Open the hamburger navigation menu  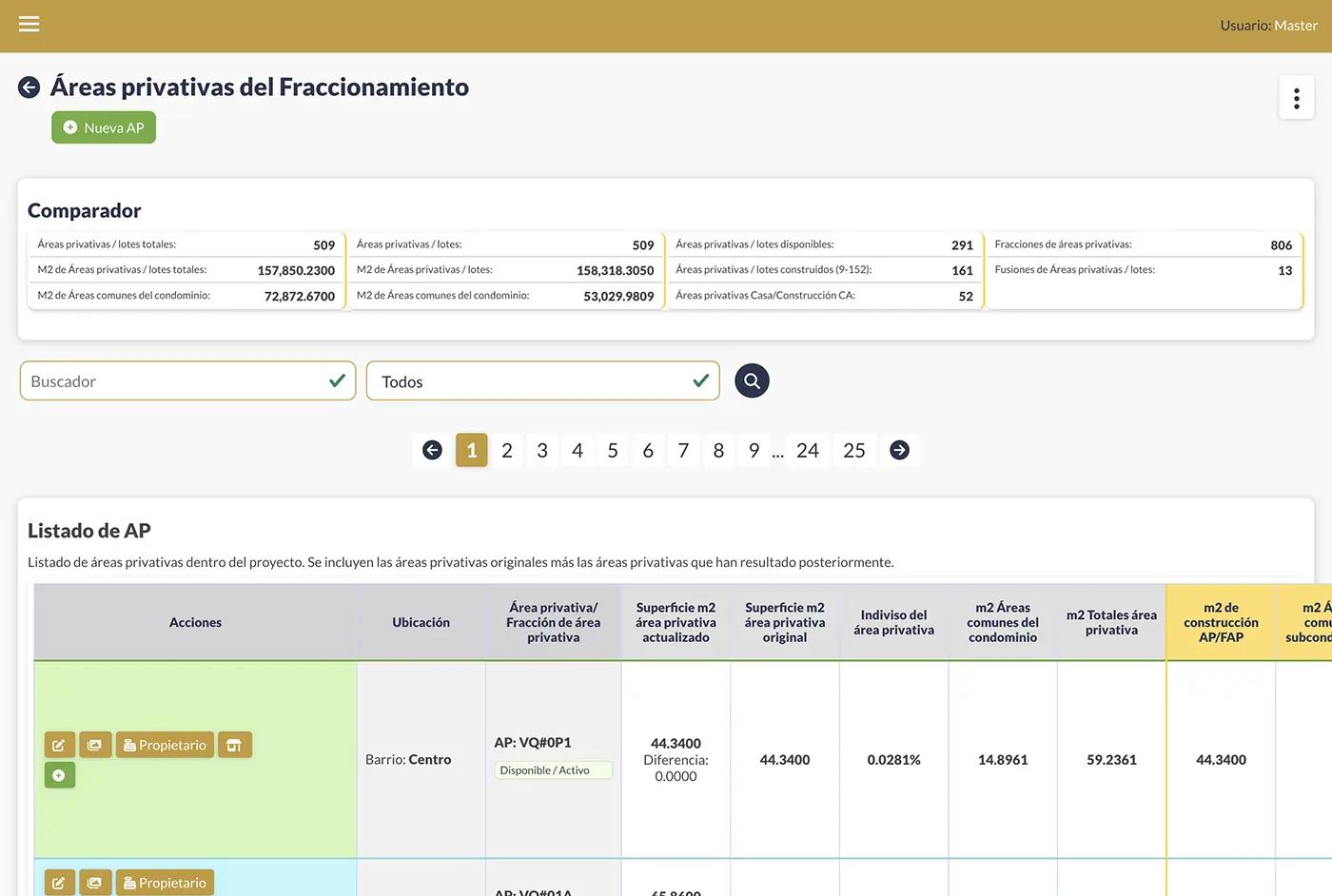pos(29,24)
